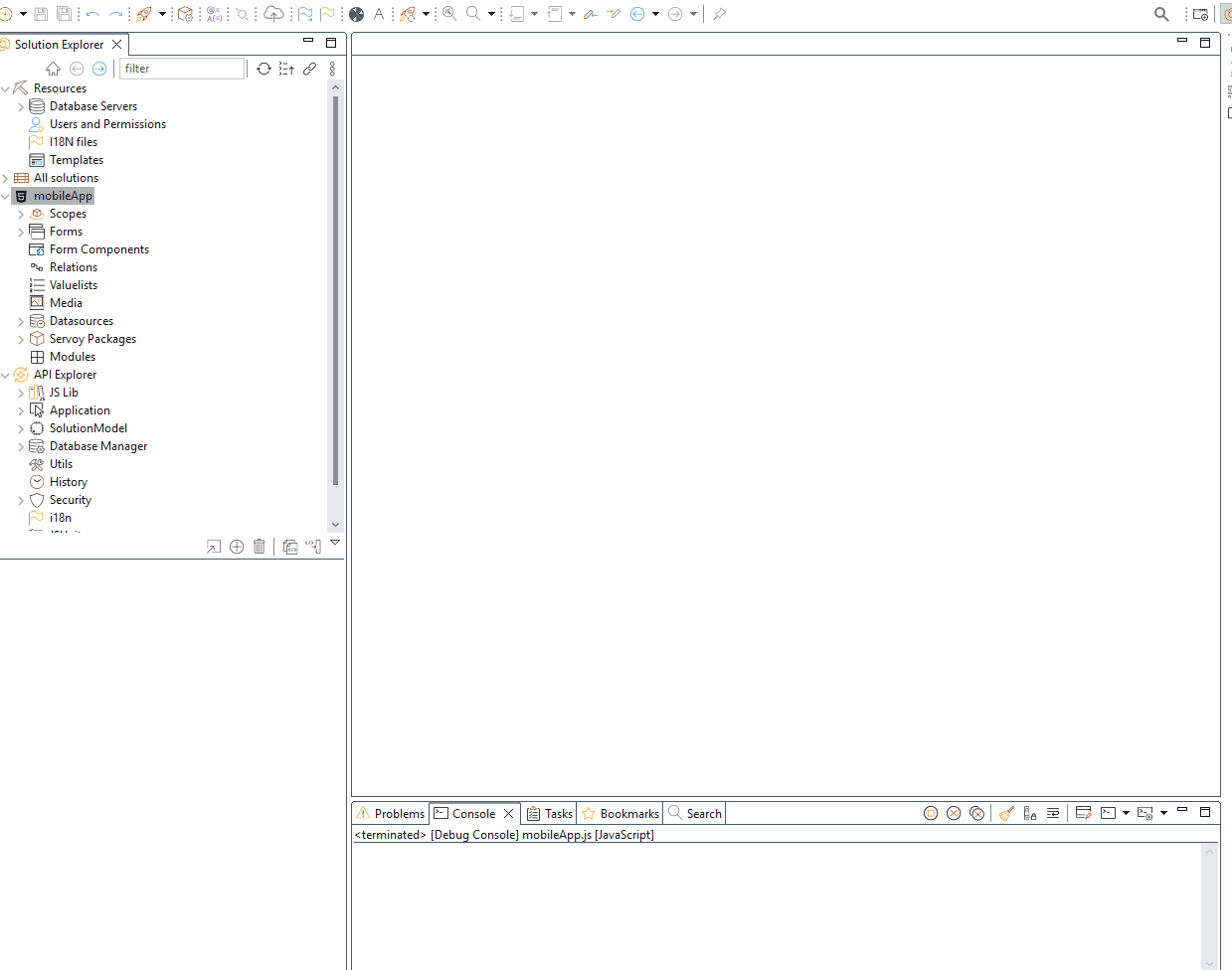This screenshot has height=970, width=1232.
Task: Open the Bookmarks tab
Action: (x=620, y=813)
